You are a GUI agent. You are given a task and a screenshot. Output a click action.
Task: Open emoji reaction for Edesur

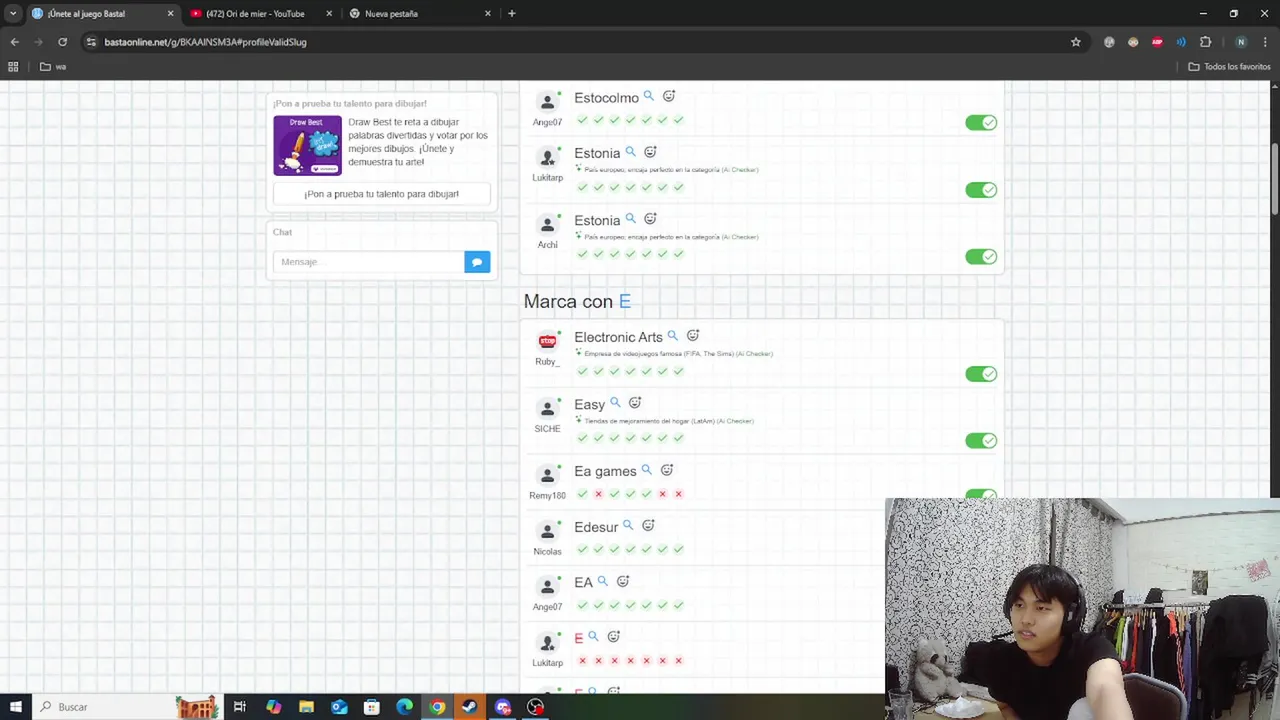(x=648, y=525)
